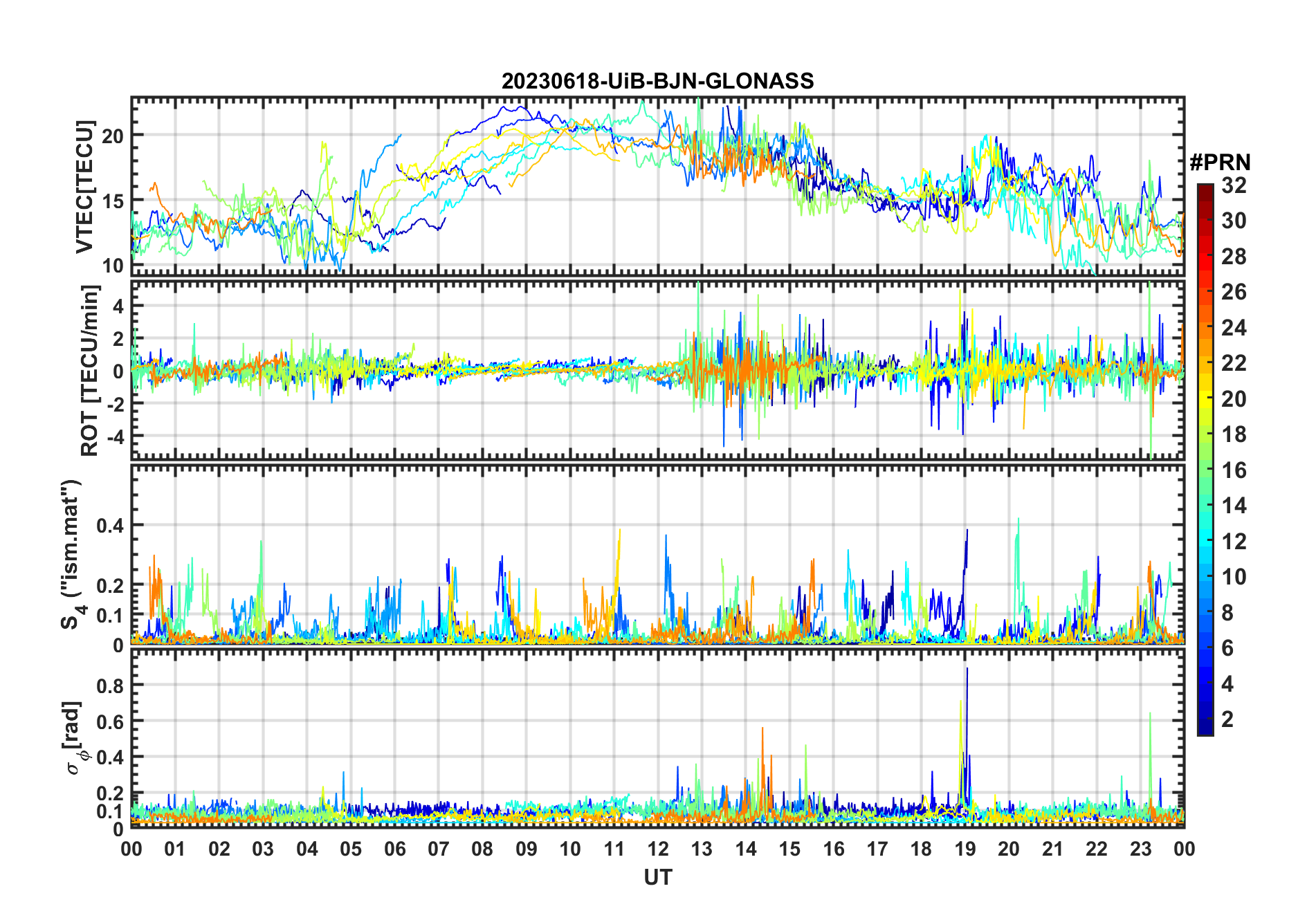The image size is (1316, 920).
Task: Click colorbar tick label 2
Action: 1227,719
